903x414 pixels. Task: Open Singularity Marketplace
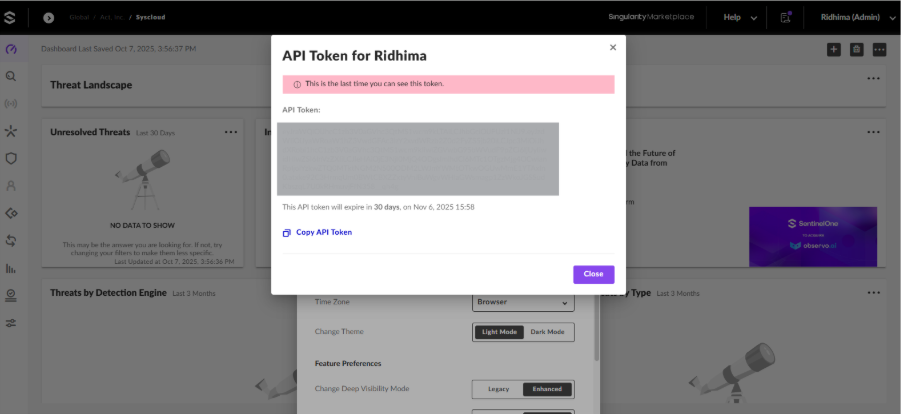[651, 17]
